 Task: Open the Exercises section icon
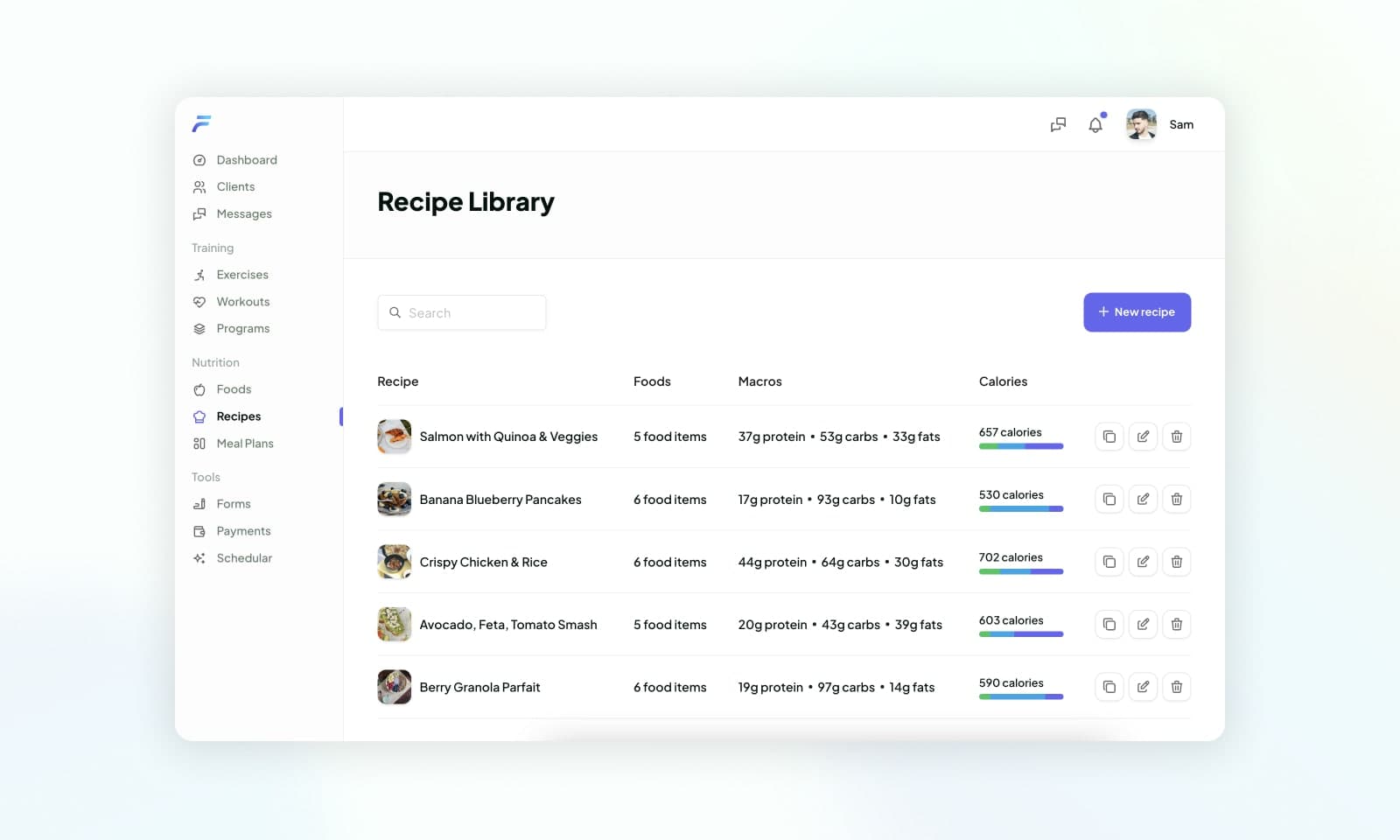200,275
